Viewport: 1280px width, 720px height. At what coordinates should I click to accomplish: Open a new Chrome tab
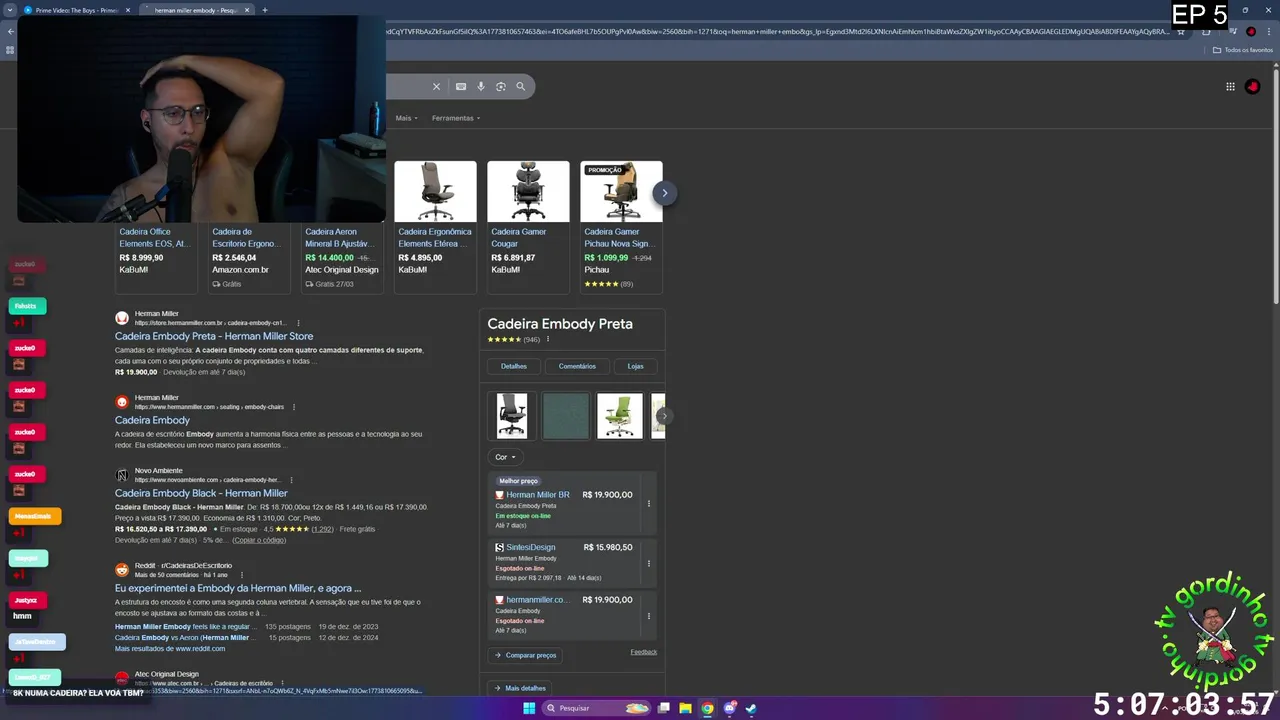(x=265, y=10)
